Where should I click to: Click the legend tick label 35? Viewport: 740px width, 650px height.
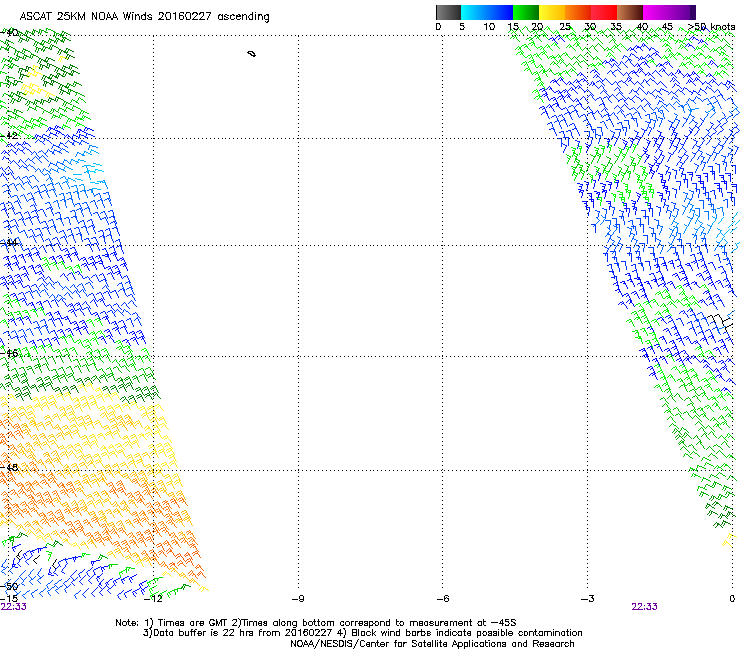click(x=616, y=27)
